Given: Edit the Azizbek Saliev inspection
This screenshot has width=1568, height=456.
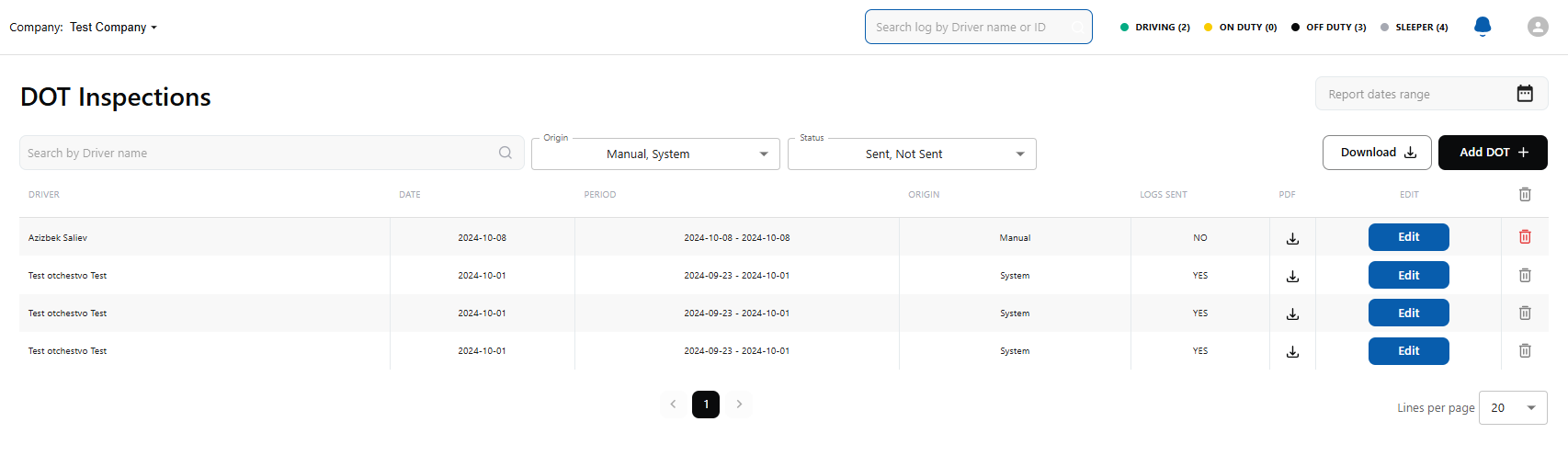Looking at the screenshot, I should pyautogui.click(x=1408, y=237).
